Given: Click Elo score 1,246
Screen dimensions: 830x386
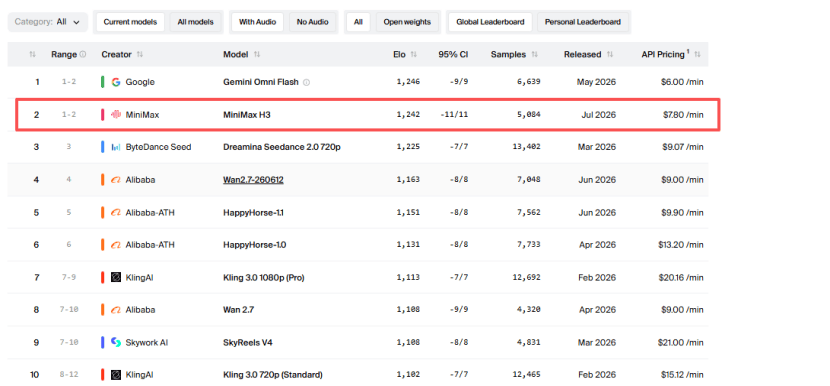Looking at the screenshot, I should [x=408, y=82].
